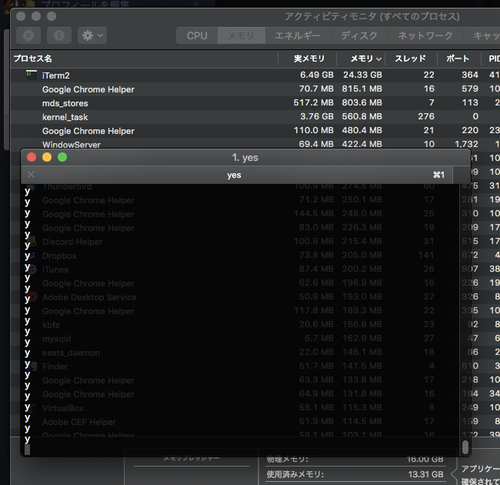
Task: Click WindowServer port count 1,732
Action: tap(466, 144)
